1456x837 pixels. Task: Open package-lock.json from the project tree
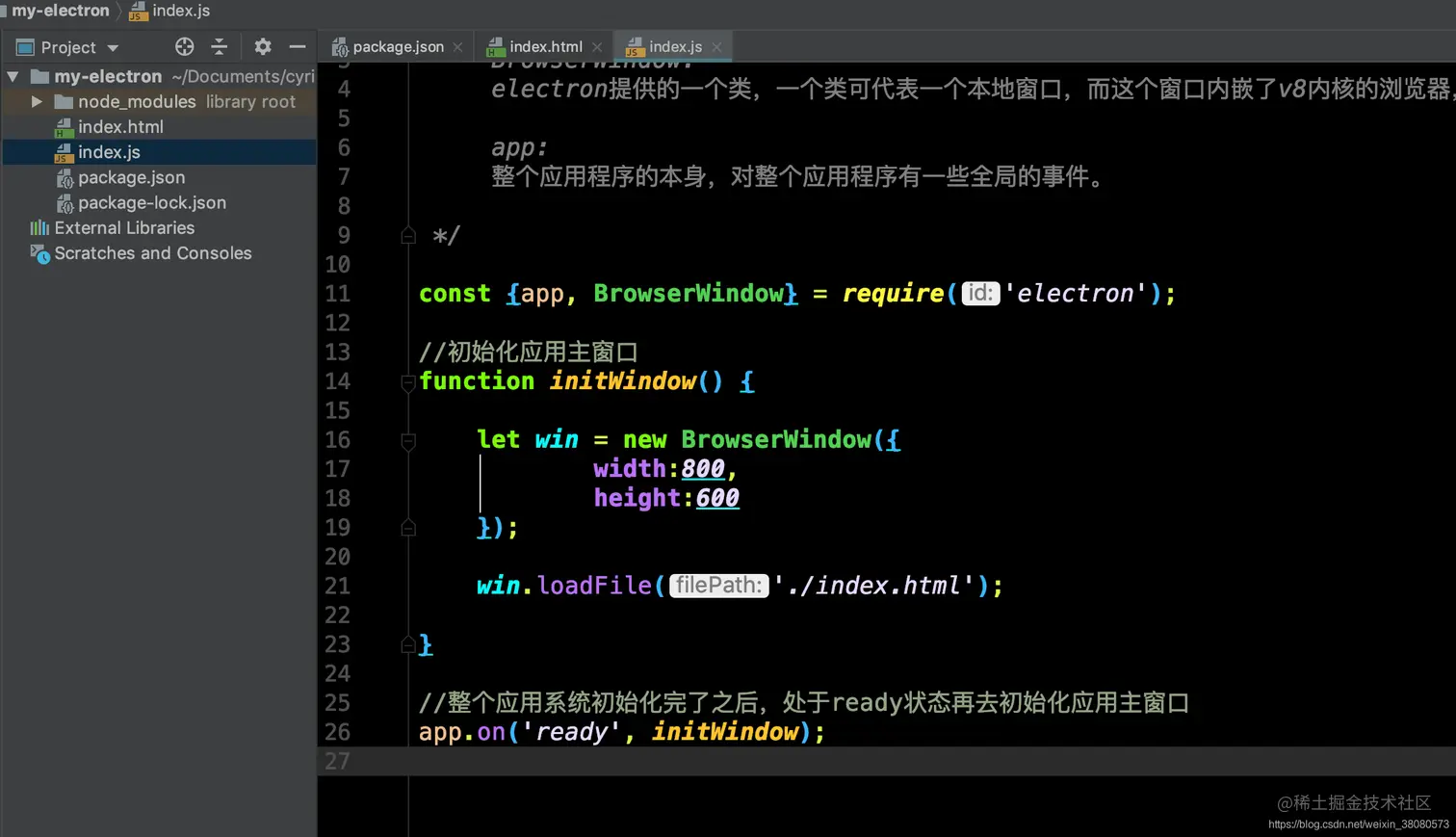[x=152, y=202]
